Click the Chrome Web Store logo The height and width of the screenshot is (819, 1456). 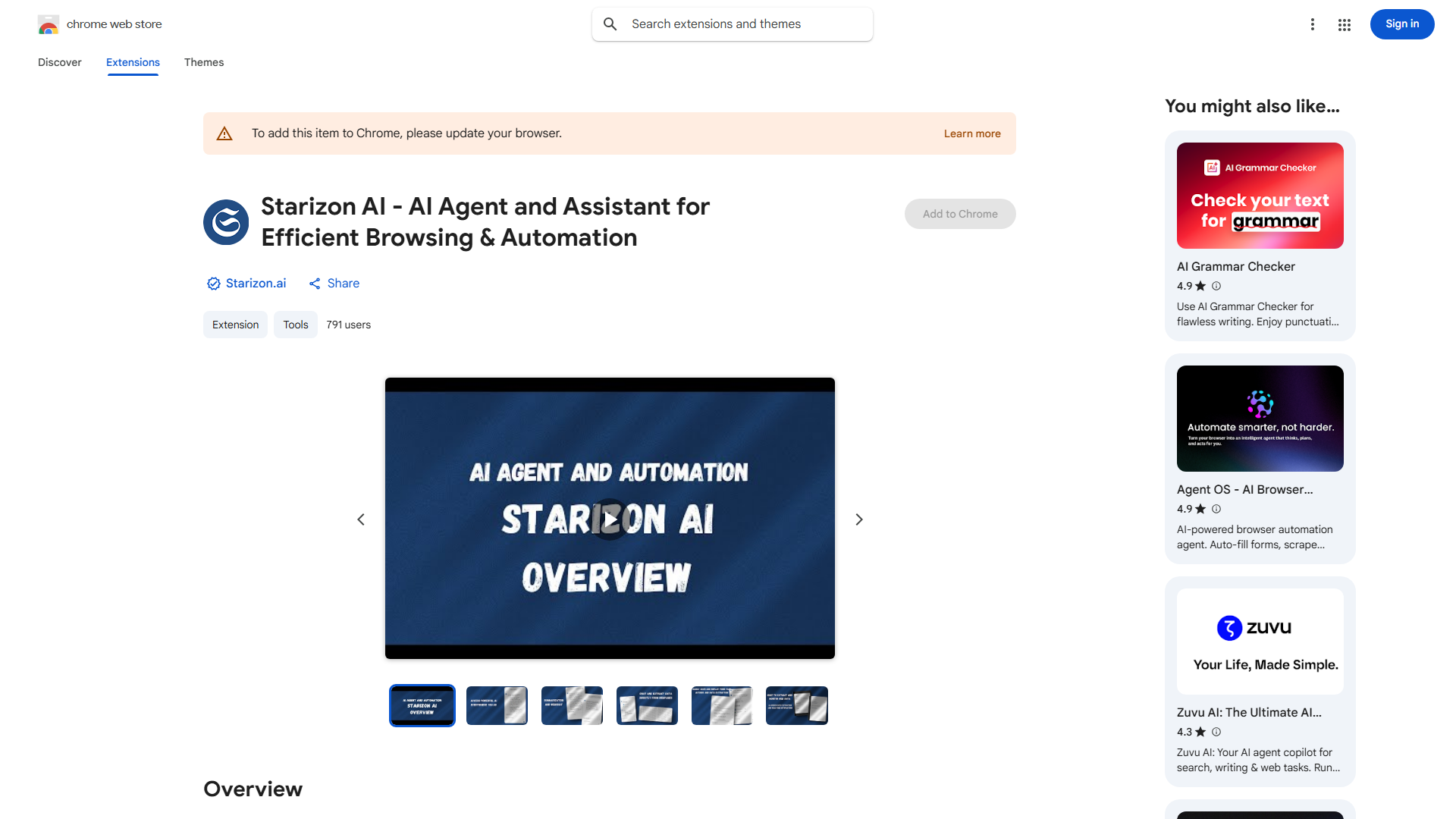point(49,24)
